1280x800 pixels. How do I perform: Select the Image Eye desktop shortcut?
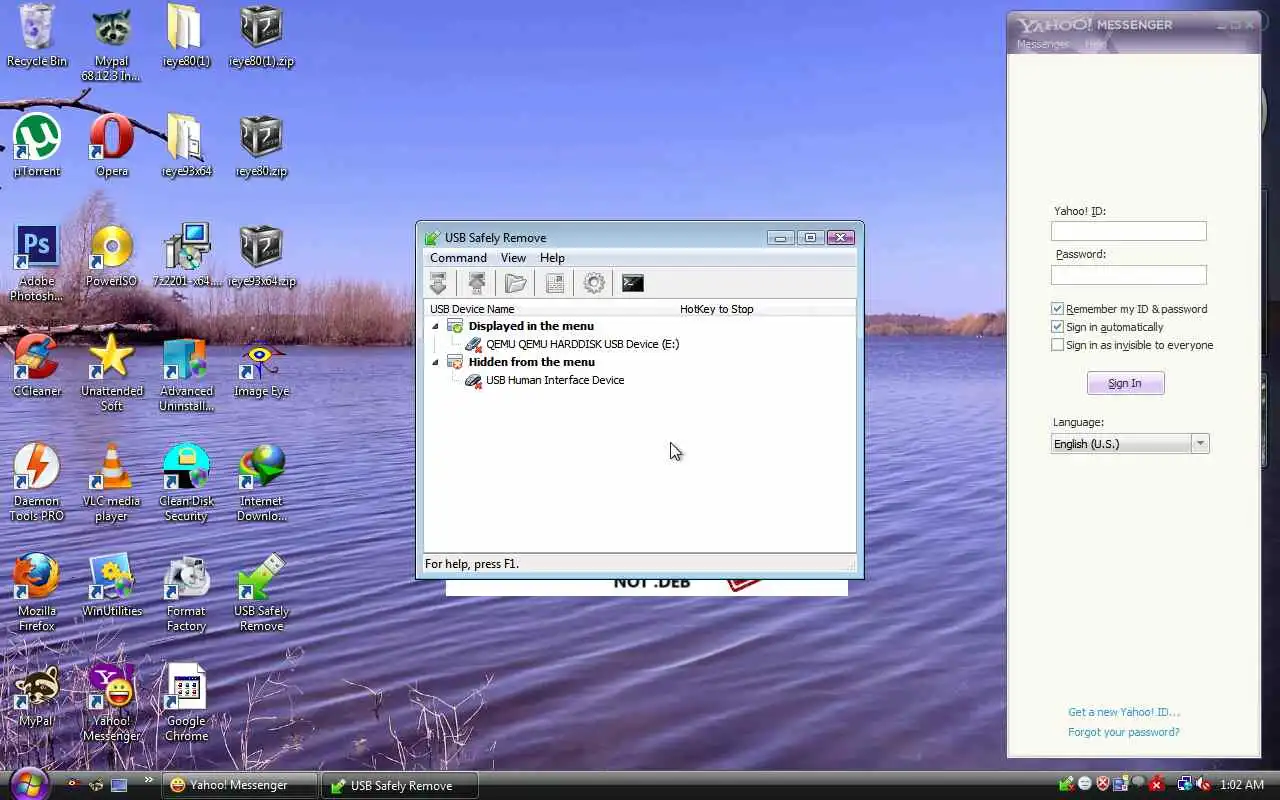261,366
